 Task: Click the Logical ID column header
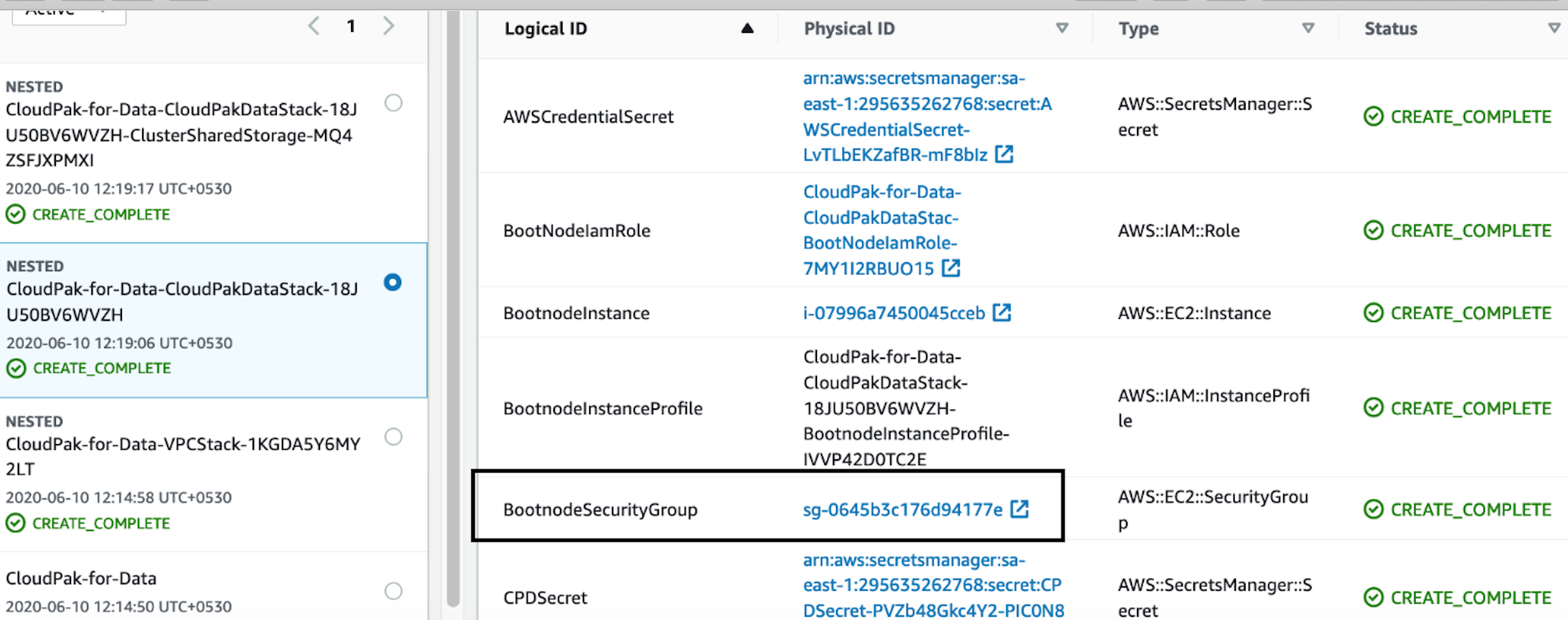click(545, 29)
